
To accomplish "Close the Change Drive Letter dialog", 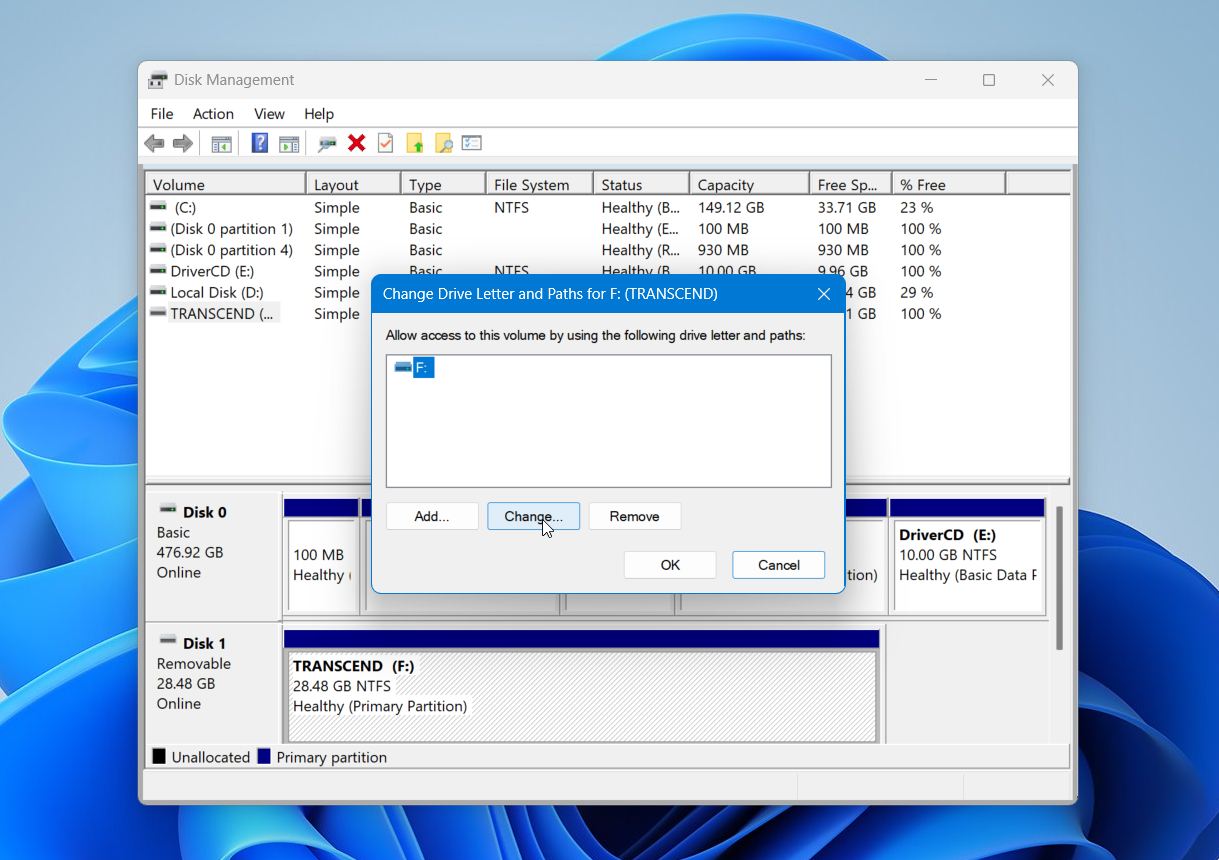I will 824,294.
